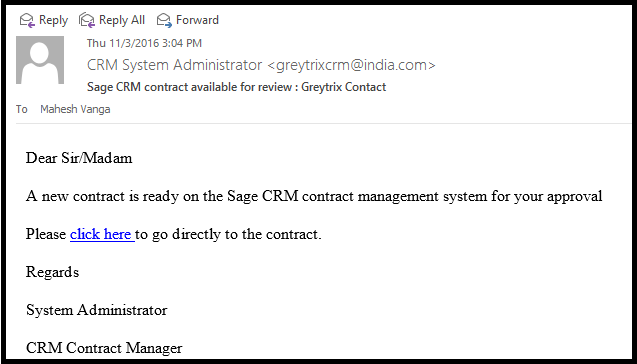Click the greytrixcrm@india.com sender address
The image size is (637, 364).
(x=351, y=65)
